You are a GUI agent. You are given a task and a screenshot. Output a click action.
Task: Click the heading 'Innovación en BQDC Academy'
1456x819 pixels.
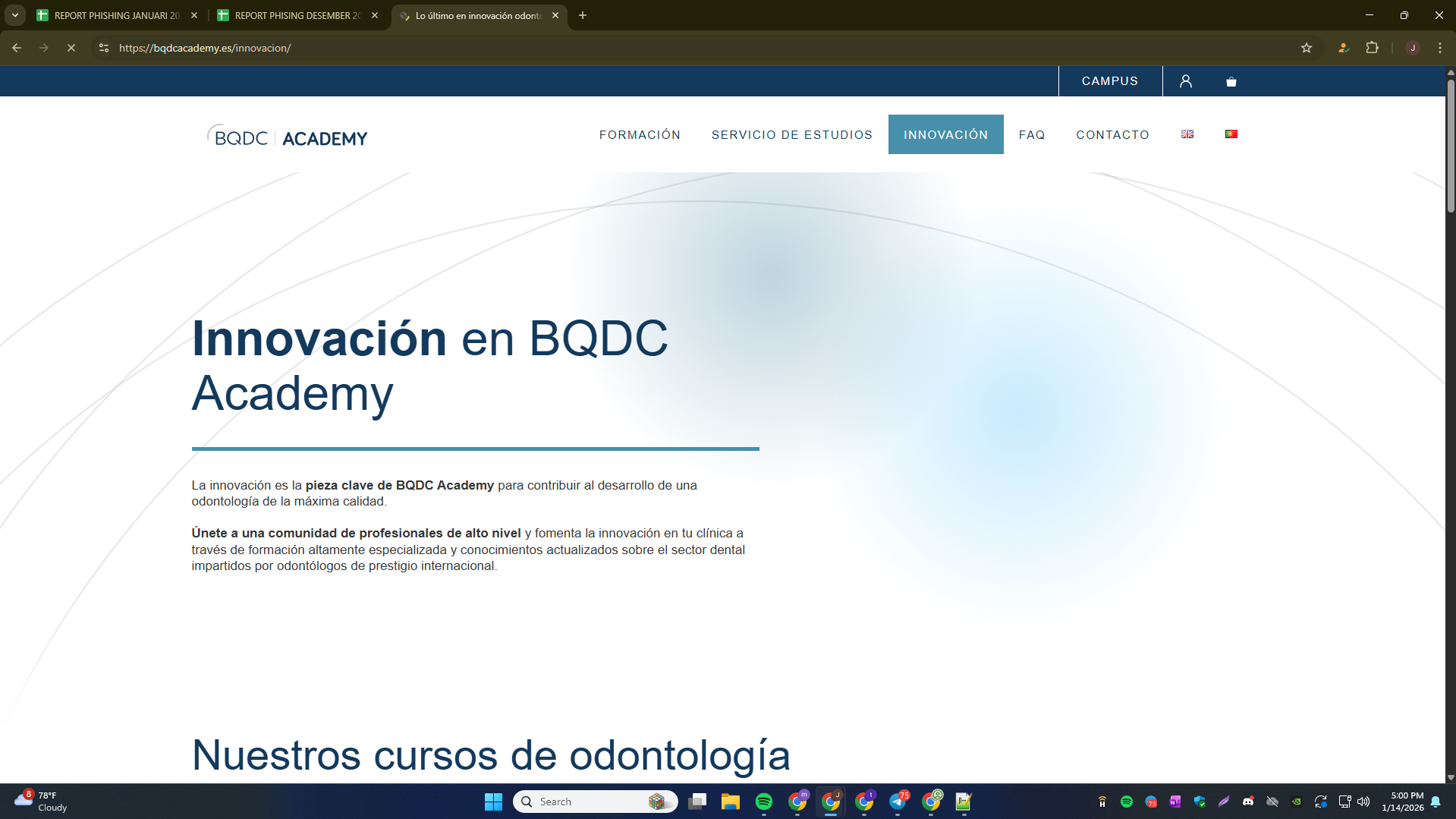click(x=429, y=366)
